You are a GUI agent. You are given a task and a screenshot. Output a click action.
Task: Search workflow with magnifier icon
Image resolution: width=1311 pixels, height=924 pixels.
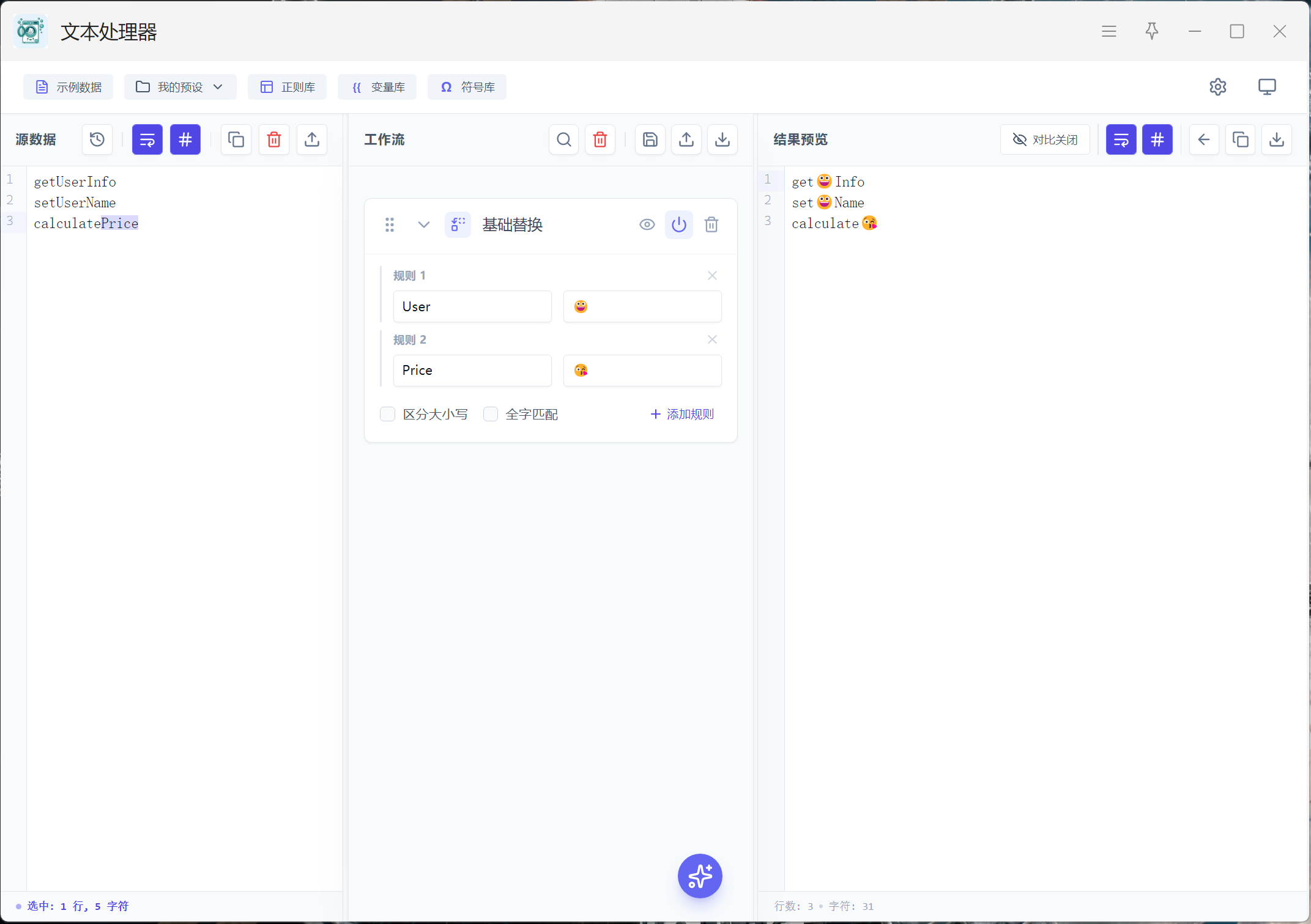(563, 139)
